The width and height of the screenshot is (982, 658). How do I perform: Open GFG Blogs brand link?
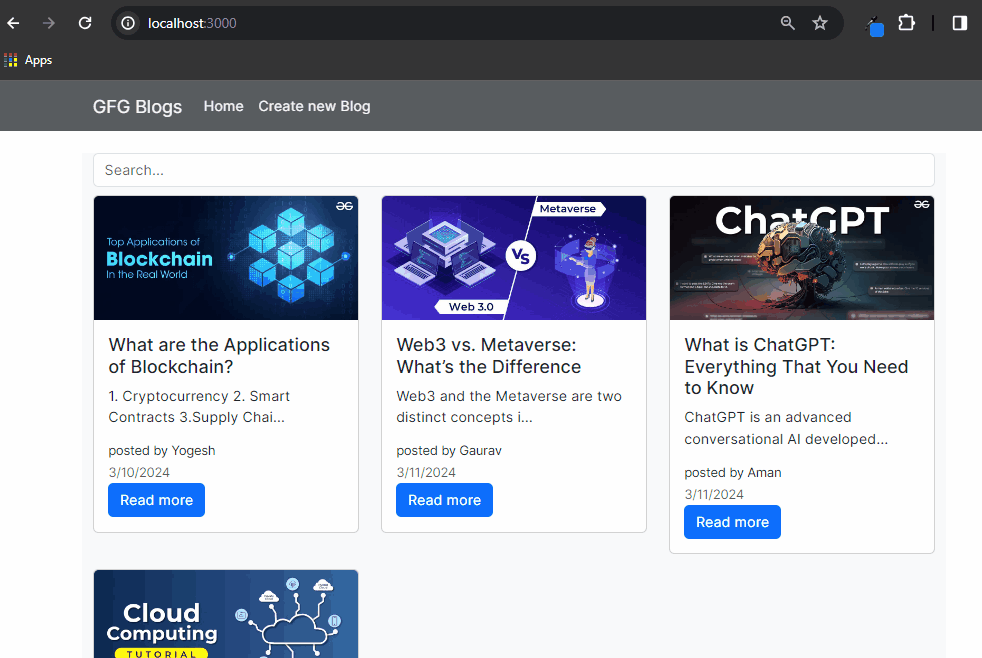(x=137, y=106)
